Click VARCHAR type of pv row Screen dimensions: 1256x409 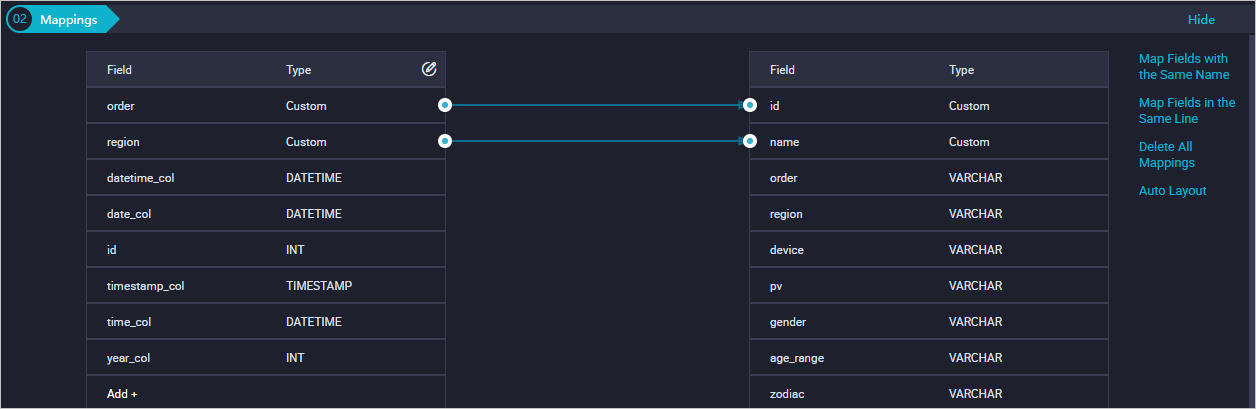coord(975,286)
